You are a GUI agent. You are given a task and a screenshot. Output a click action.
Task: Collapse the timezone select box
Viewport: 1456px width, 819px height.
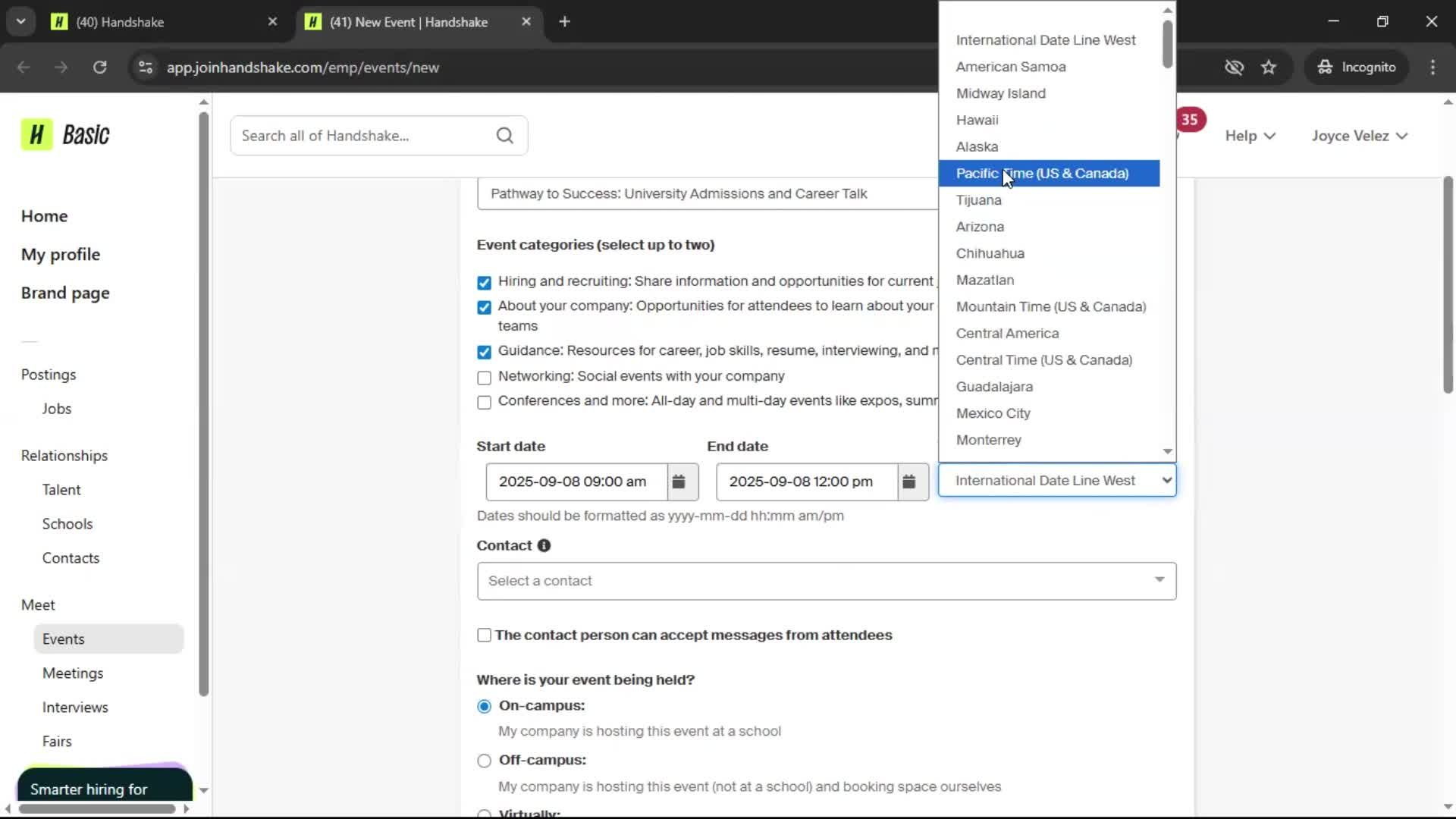[1057, 481]
